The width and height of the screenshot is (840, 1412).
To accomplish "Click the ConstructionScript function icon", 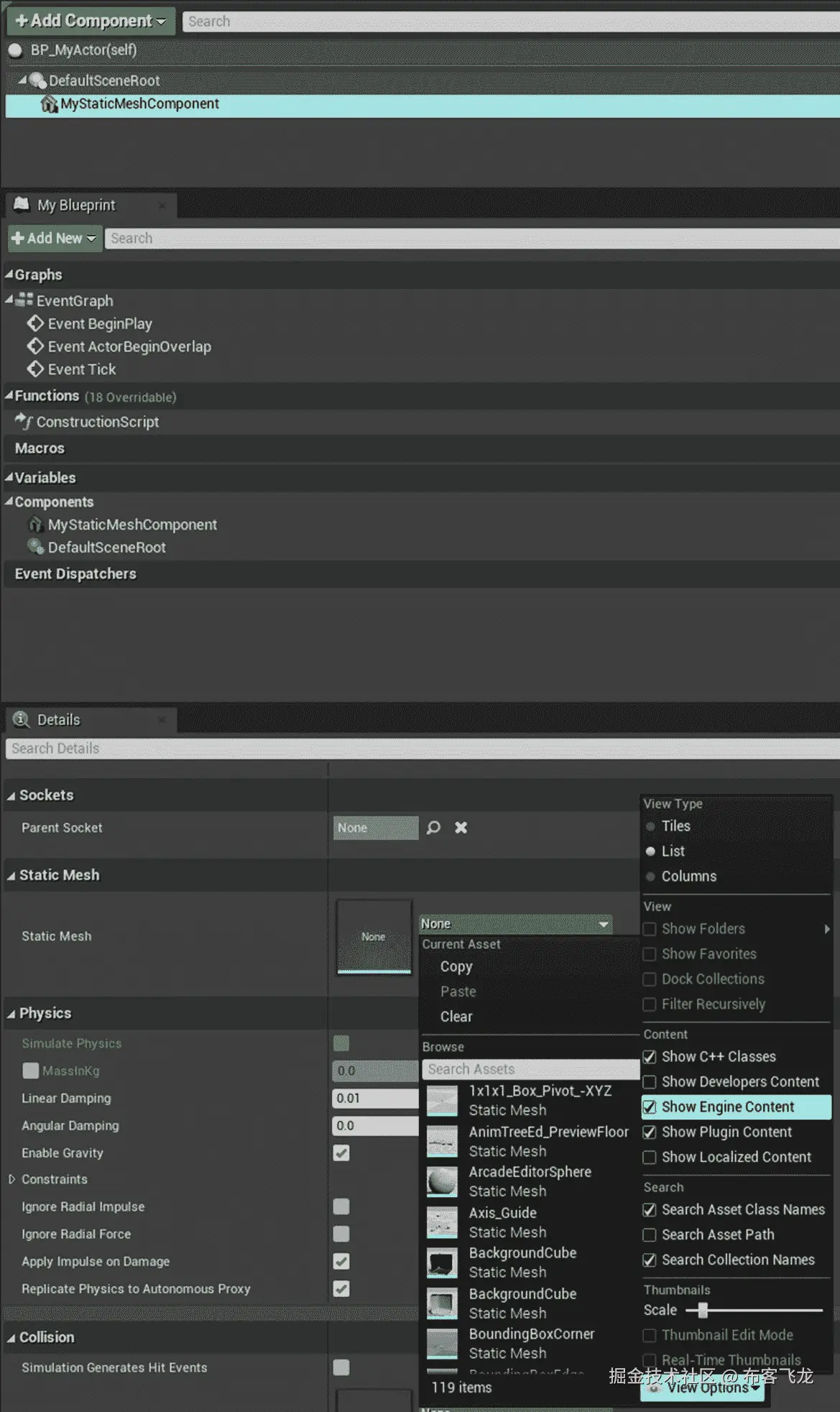I will pos(24,421).
